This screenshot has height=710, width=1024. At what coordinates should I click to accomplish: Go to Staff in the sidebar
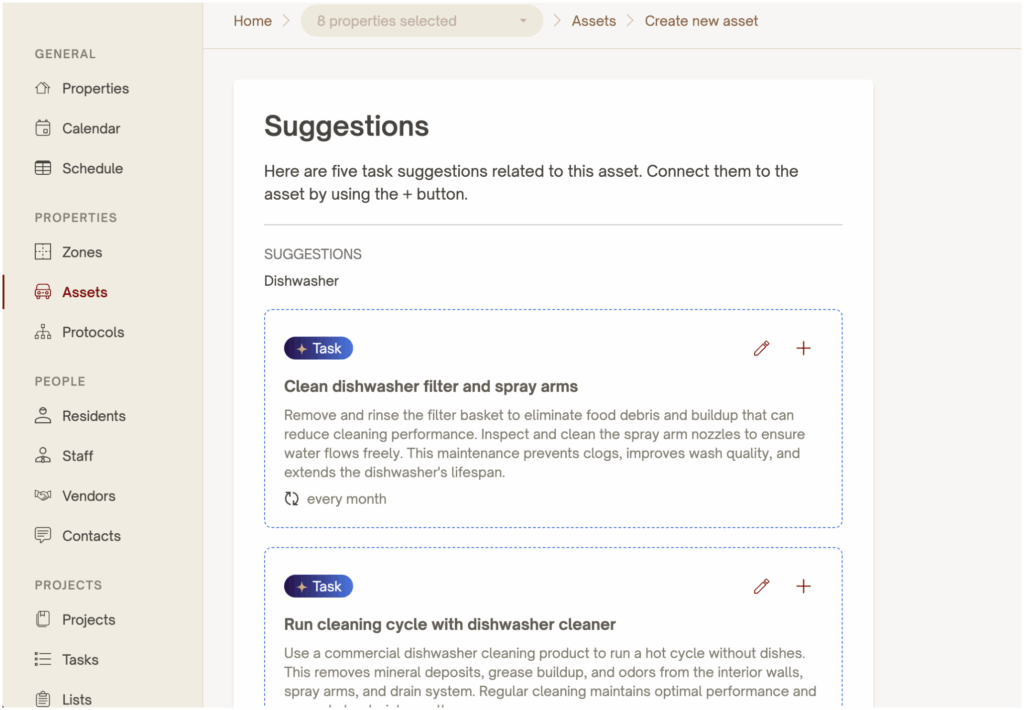(77, 456)
